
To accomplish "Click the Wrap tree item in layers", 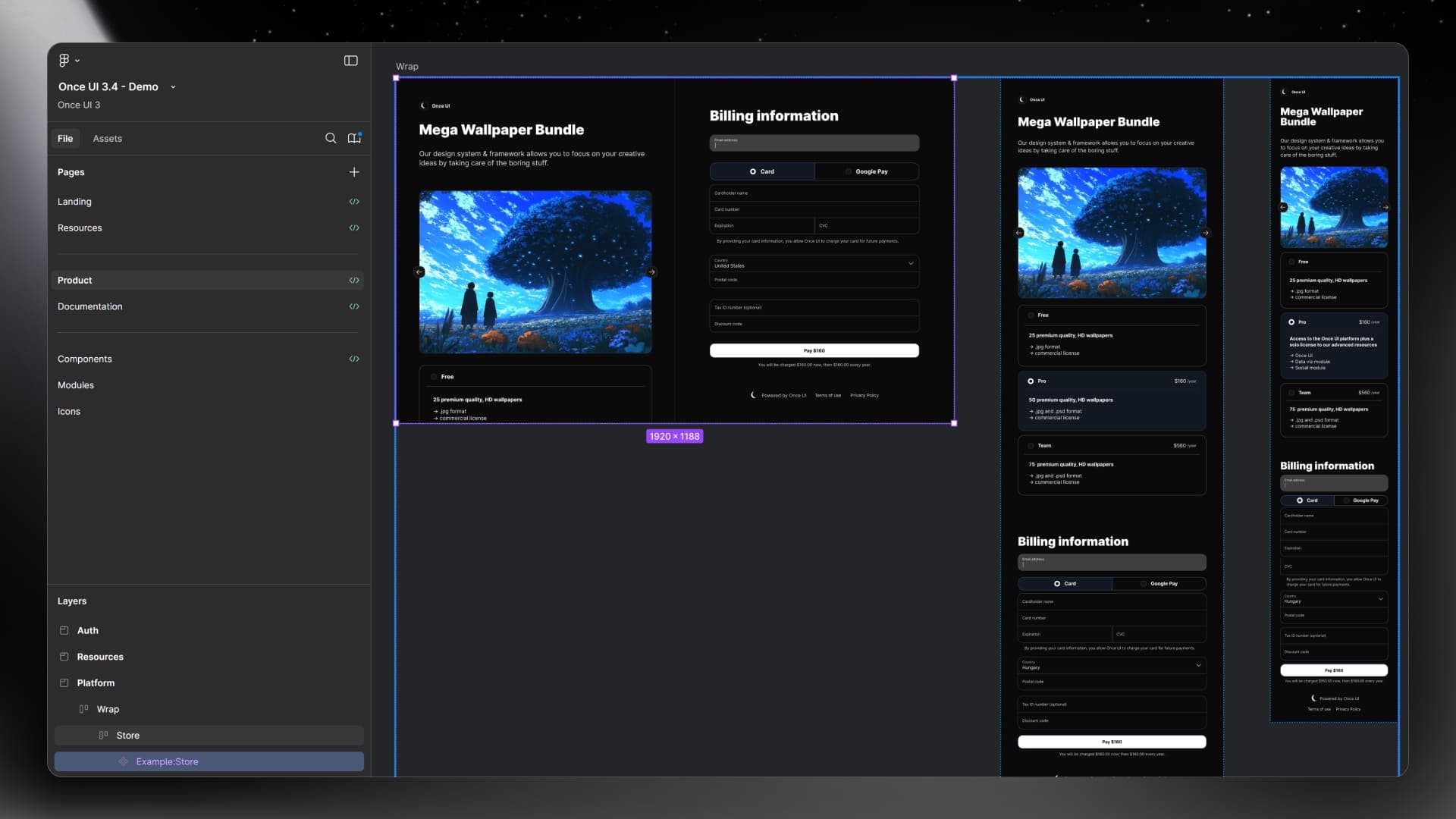I will coord(107,709).
